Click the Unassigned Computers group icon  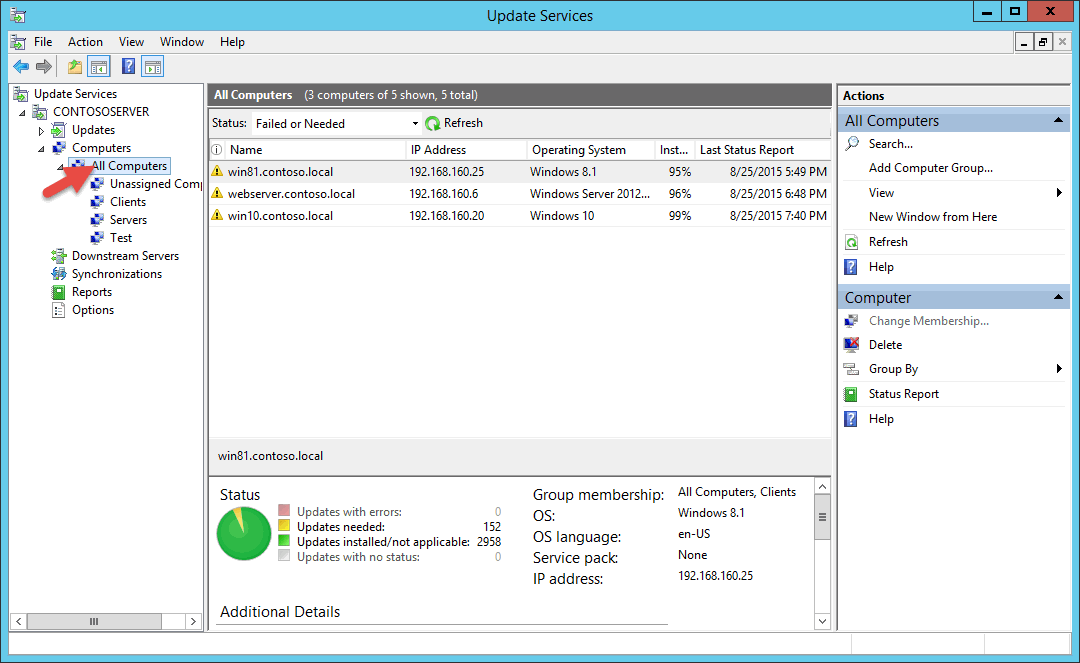tap(97, 184)
